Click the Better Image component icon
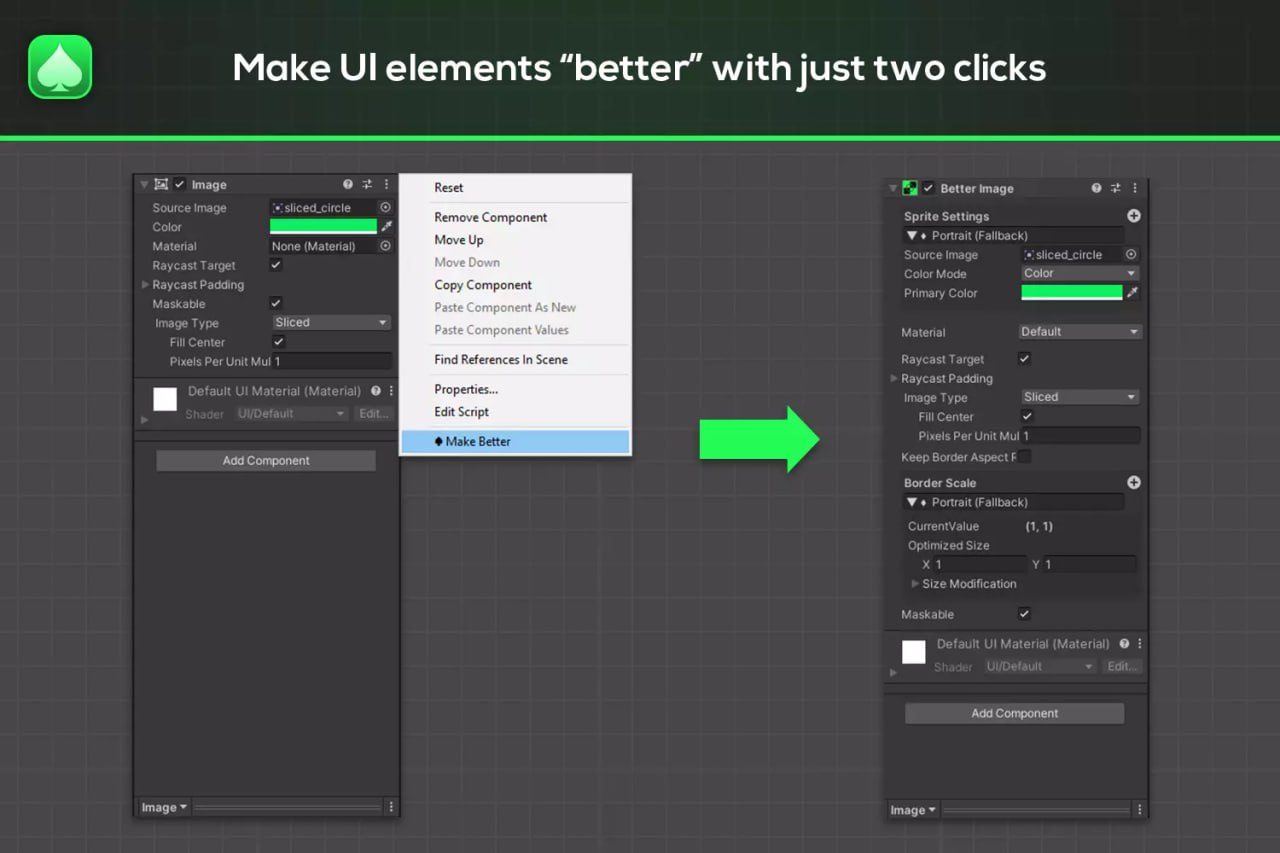The width and height of the screenshot is (1280, 853). pyautogui.click(x=910, y=188)
